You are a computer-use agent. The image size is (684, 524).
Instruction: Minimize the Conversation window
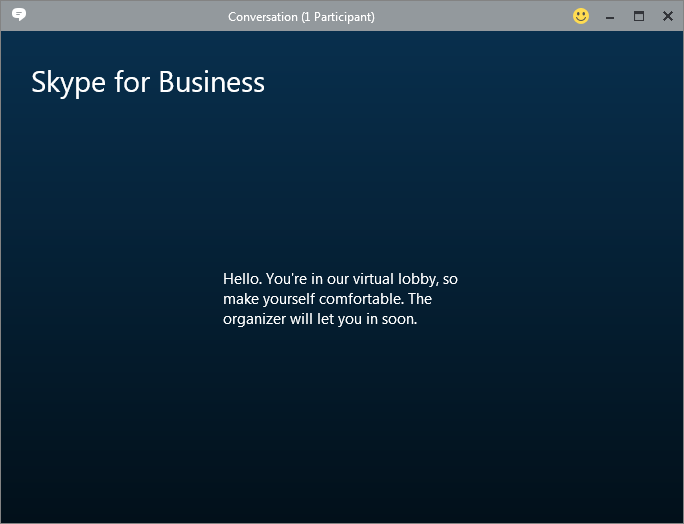(610, 17)
